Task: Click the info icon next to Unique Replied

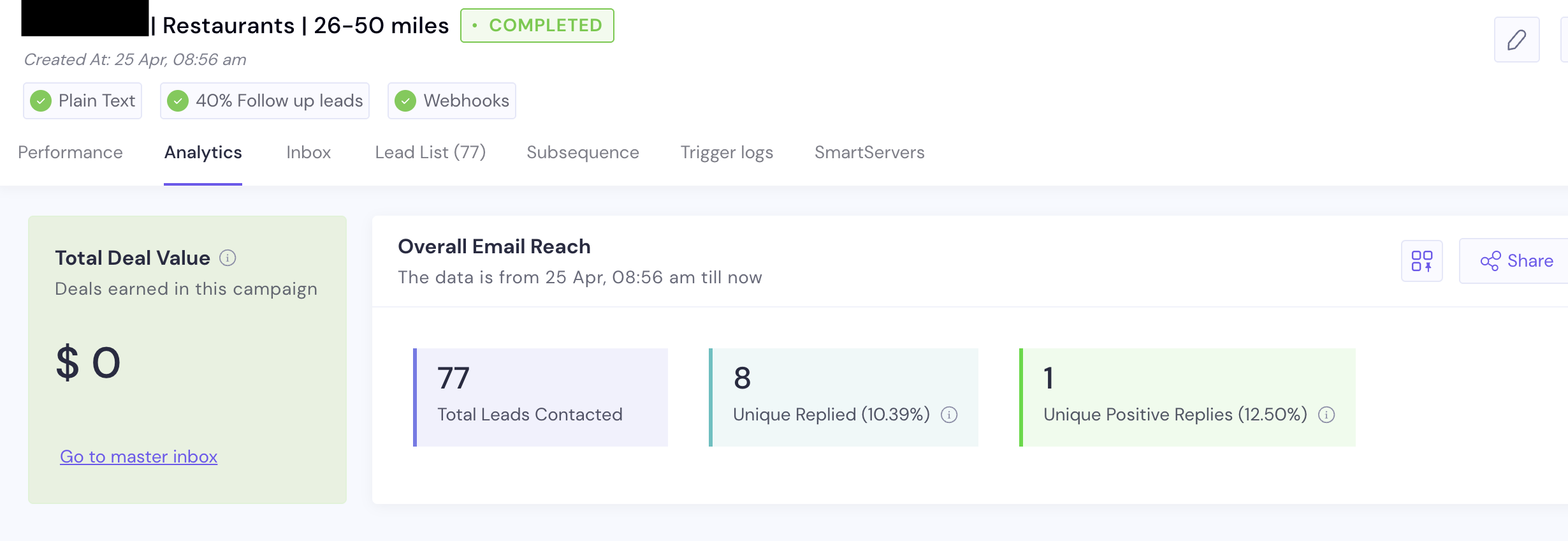Action: (949, 415)
